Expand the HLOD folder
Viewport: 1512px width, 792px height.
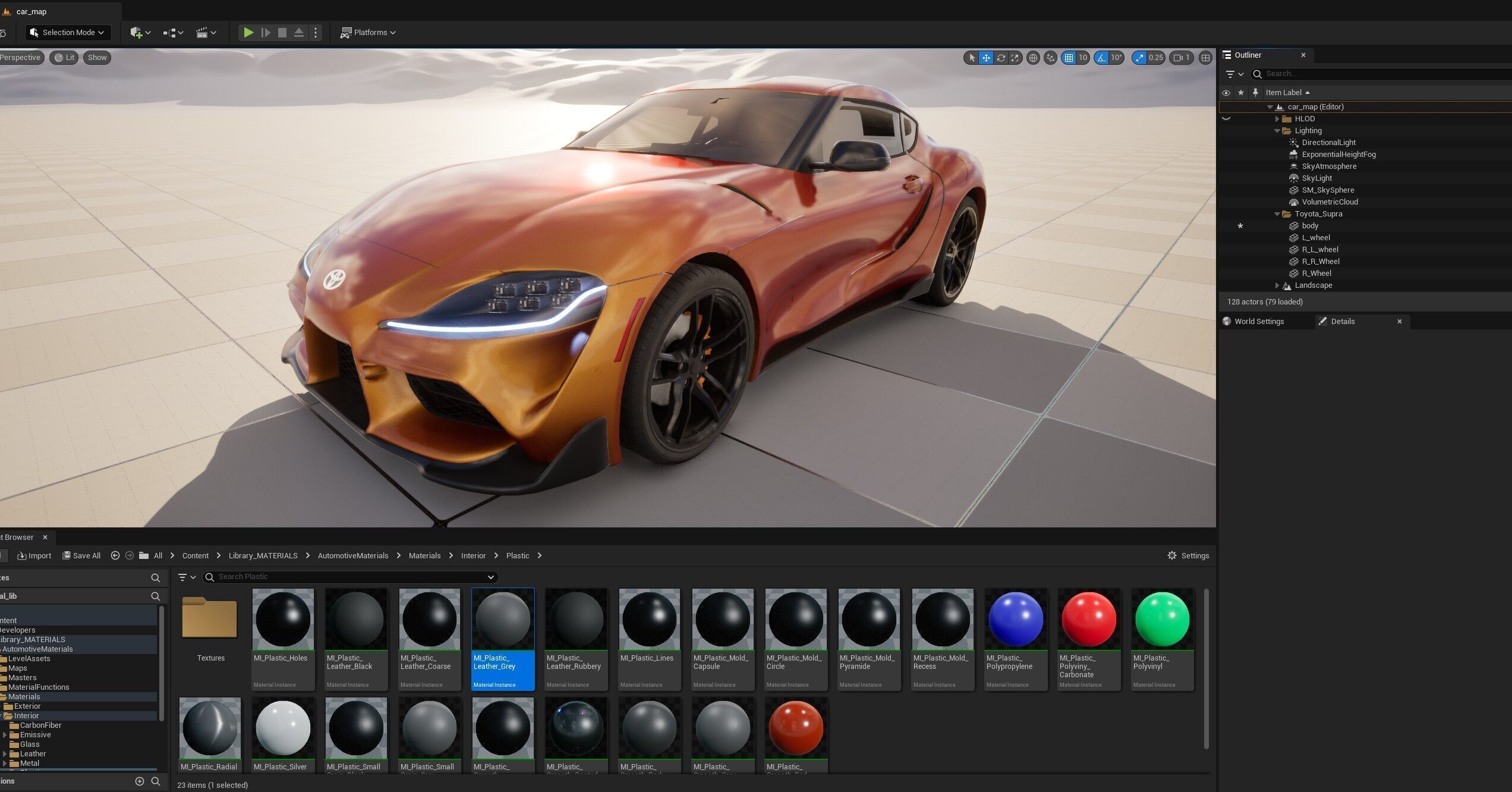point(1277,119)
